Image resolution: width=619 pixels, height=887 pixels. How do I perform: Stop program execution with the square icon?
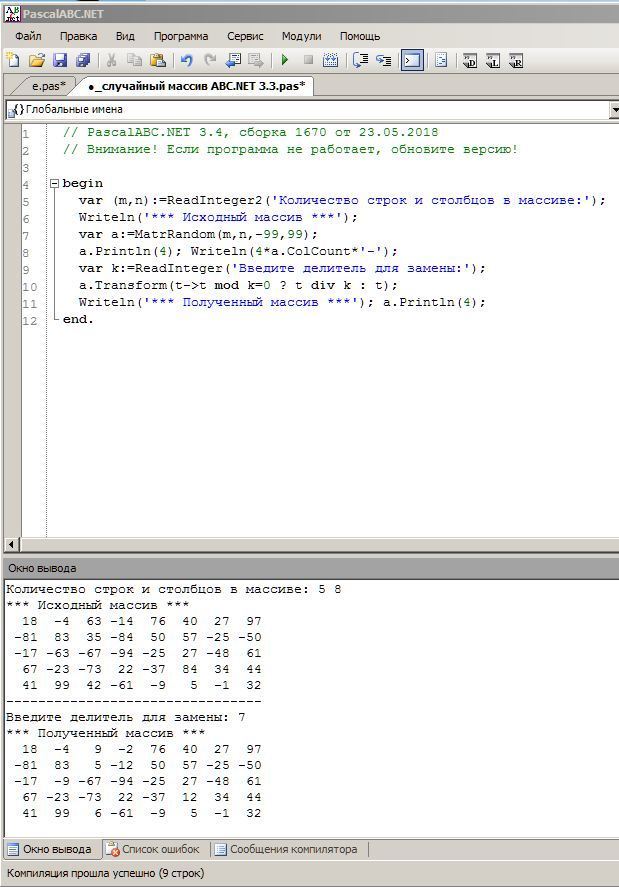308,60
